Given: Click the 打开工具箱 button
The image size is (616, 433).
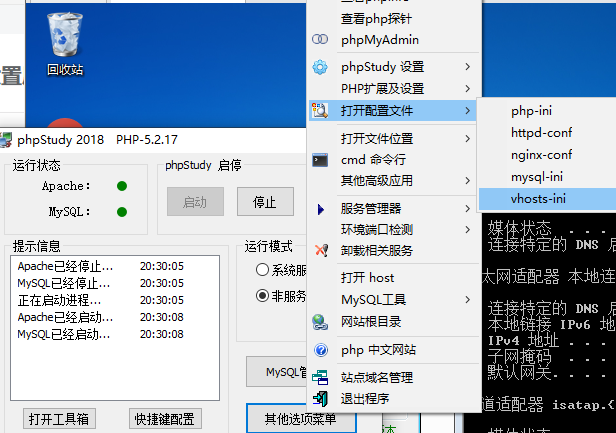Looking at the screenshot, I should [59, 419].
